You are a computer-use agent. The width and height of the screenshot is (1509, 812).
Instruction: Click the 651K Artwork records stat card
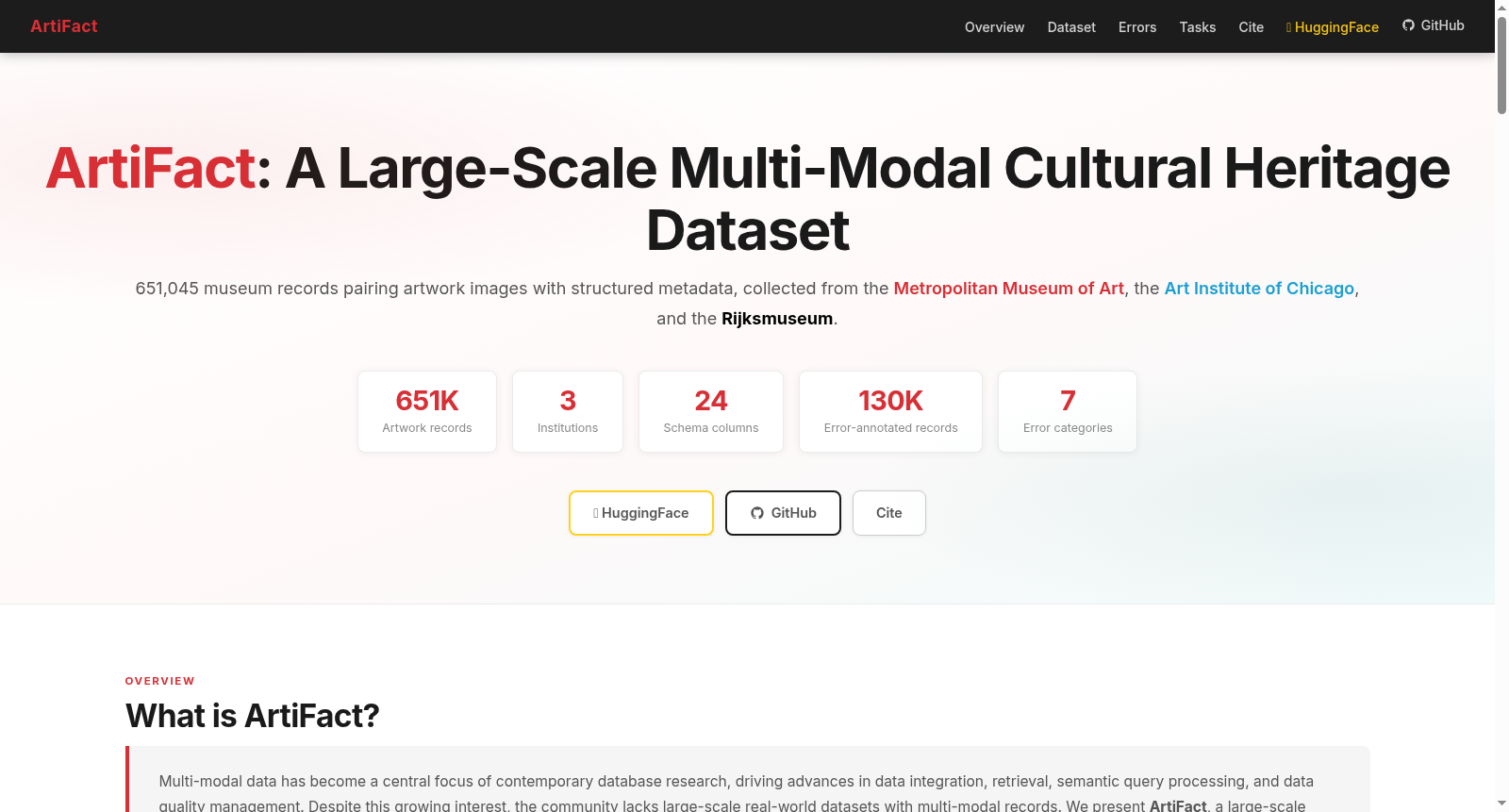(427, 411)
